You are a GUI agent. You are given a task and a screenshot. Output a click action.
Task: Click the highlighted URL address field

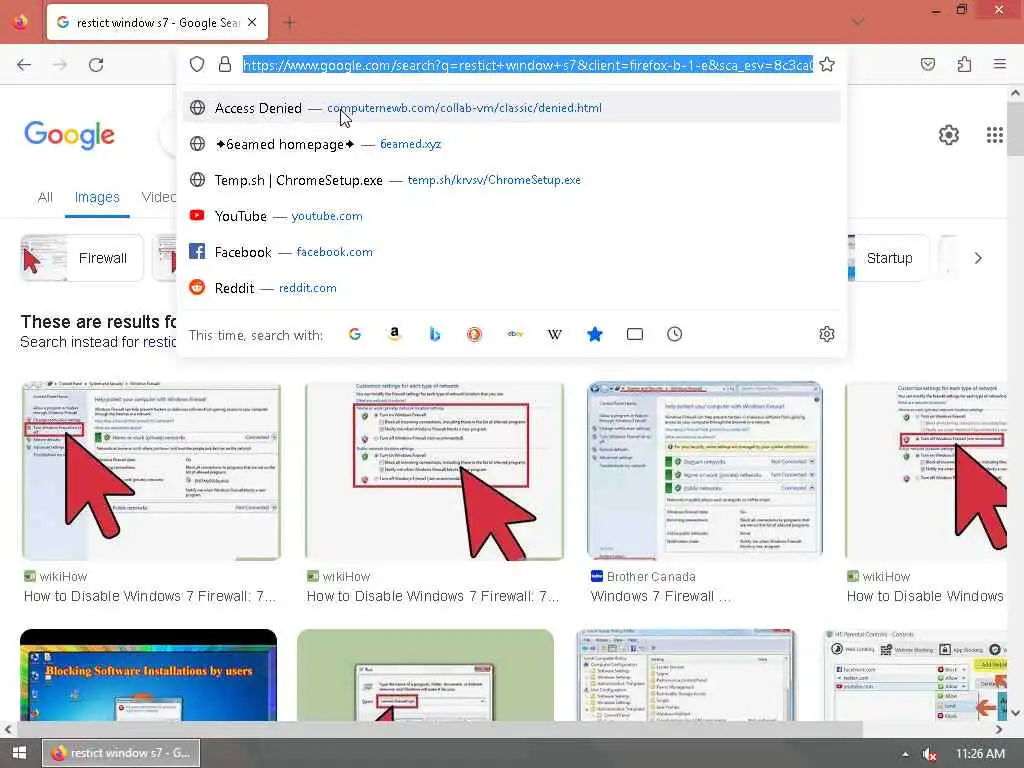click(x=528, y=65)
